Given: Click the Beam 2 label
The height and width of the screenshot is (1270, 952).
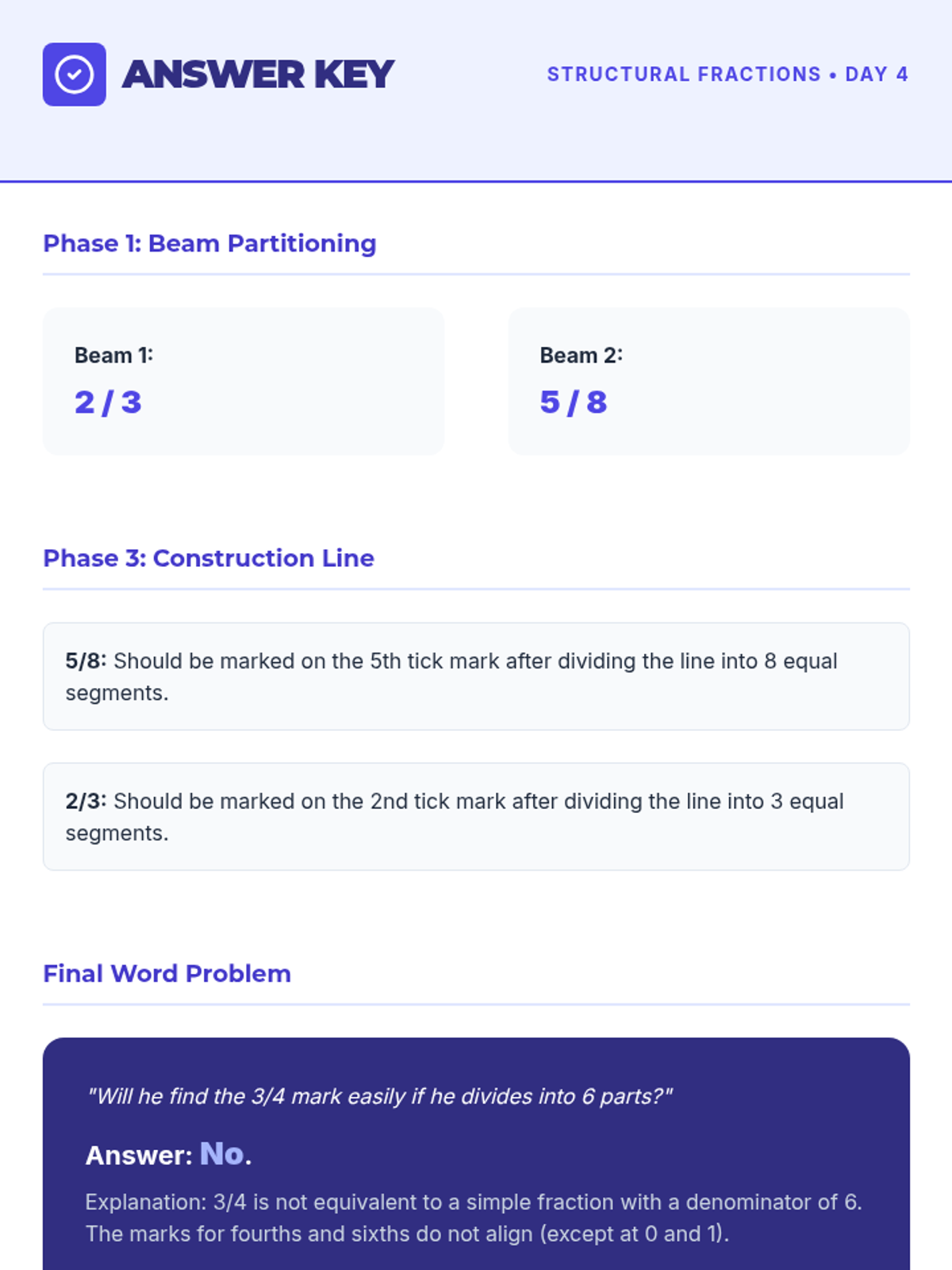Looking at the screenshot, I should 581,356.
